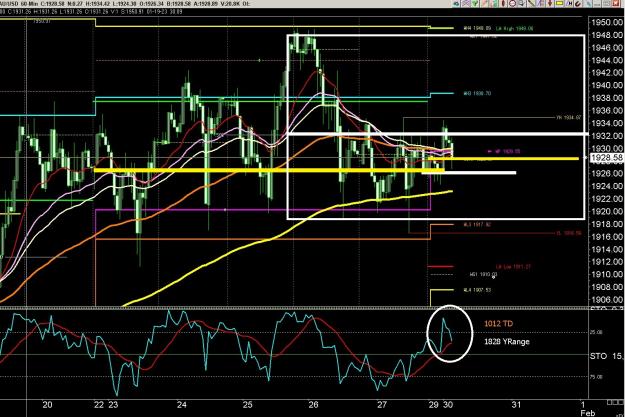Viewport: 625px width, 417px height.
Task: Select the crossed purple lines tool
Action: (x=466, y=4)
